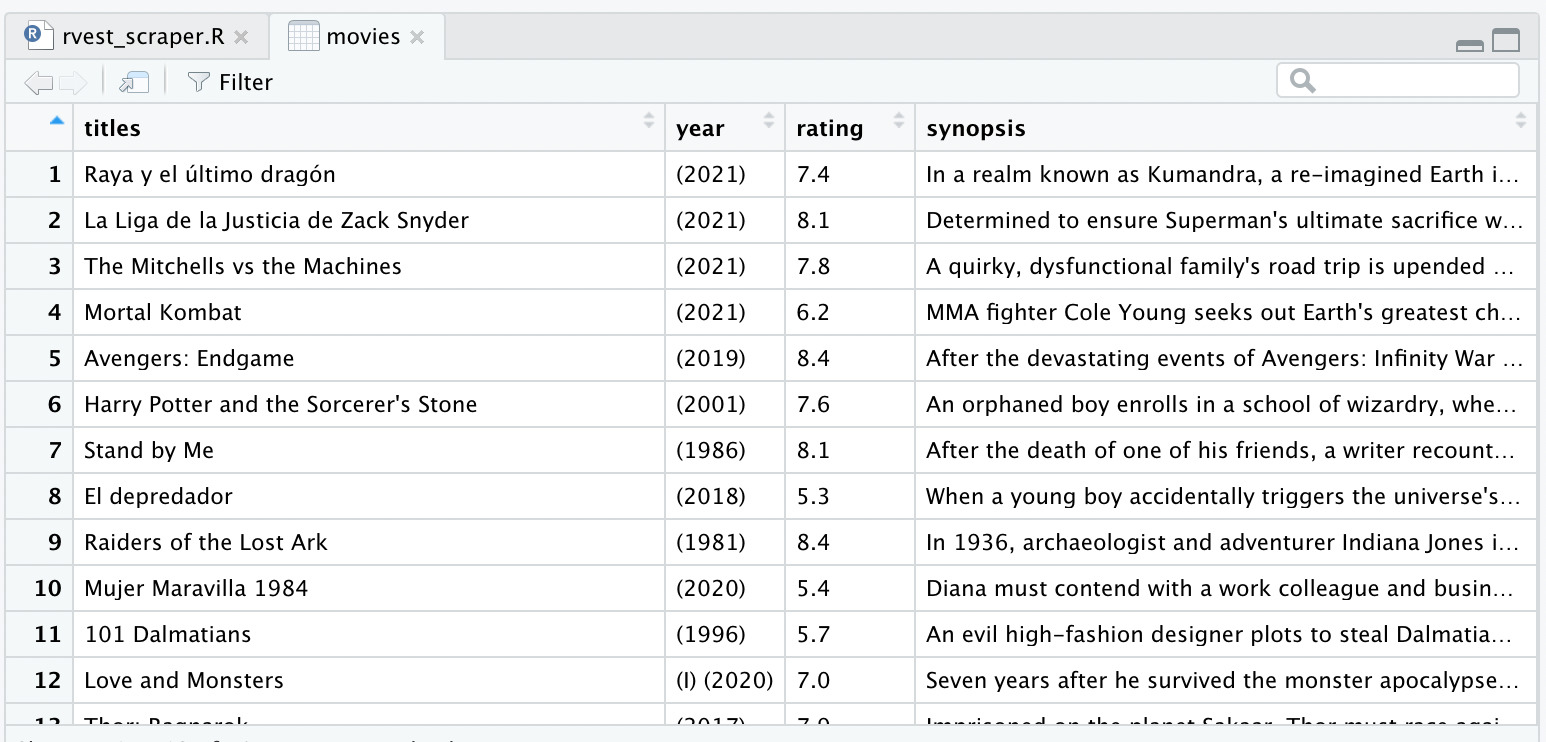This screenshot has width=1546, height=742.
Task: Go forward with the right arrow icon
Action: tap(73, 82)
